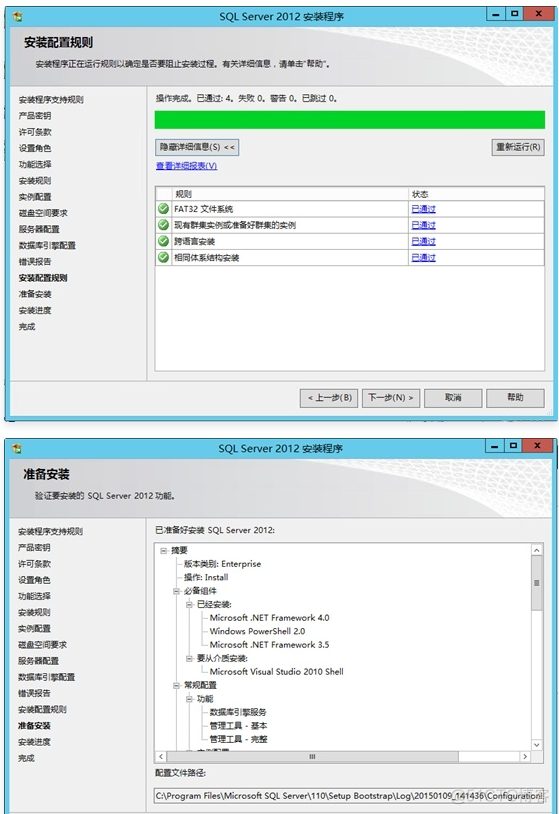Collapse the 功能 tree node
Screen dimensions: 559x814
coord(189,699)
